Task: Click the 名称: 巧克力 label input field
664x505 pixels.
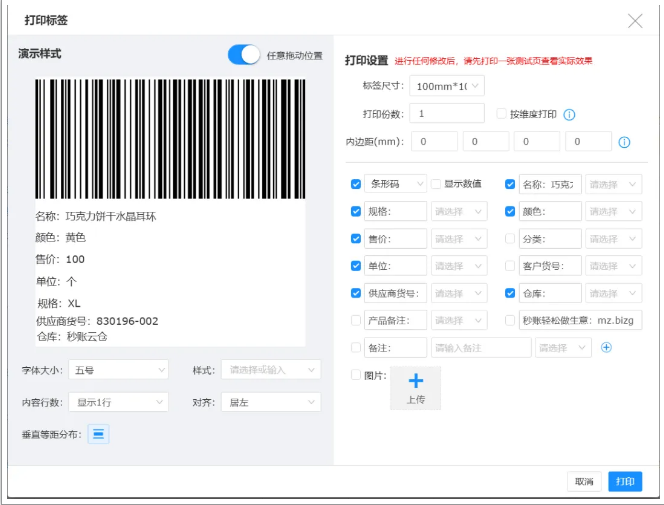Action: click(550, 184)
